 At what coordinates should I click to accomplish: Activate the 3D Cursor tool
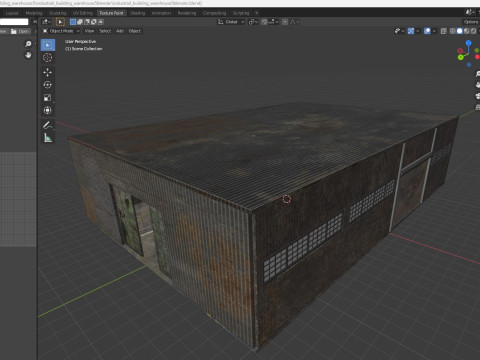pos(48,58)
